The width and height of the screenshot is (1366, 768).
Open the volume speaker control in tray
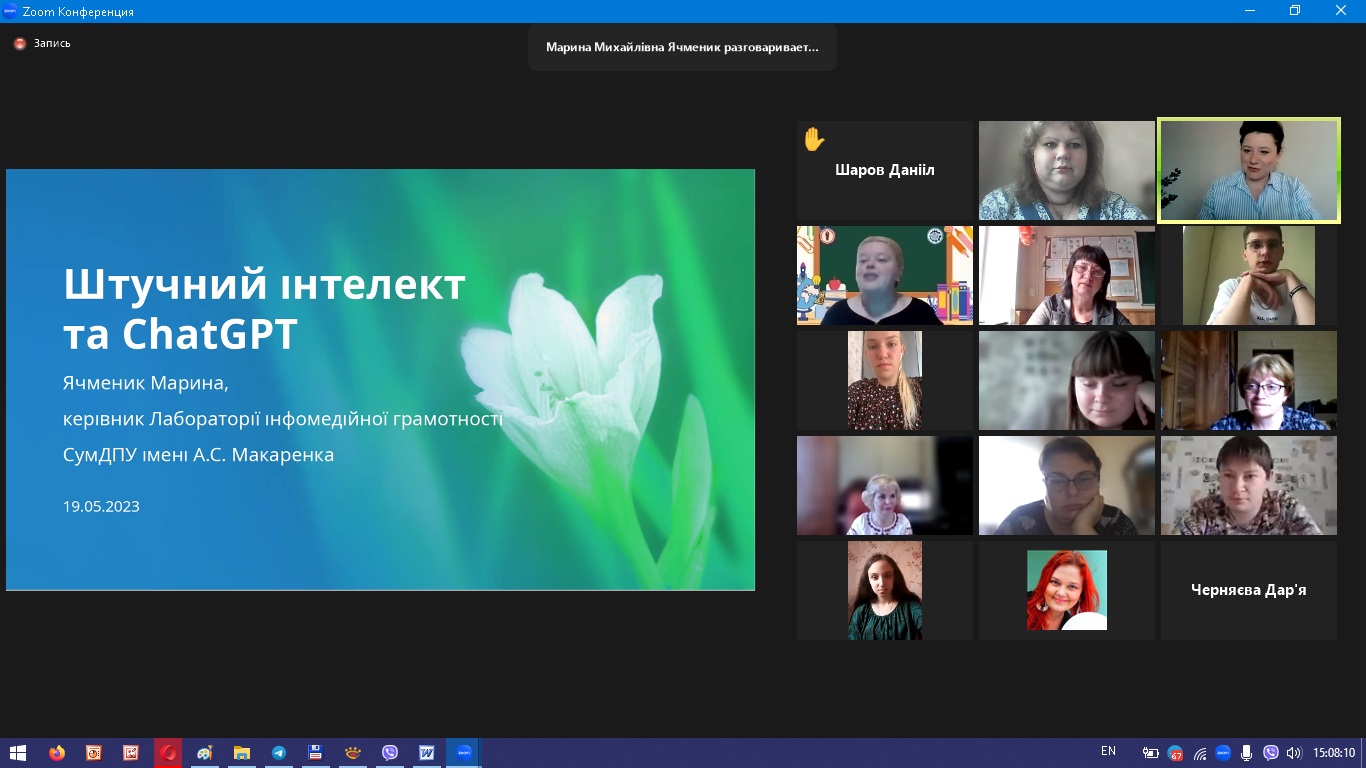point(1294,753)
